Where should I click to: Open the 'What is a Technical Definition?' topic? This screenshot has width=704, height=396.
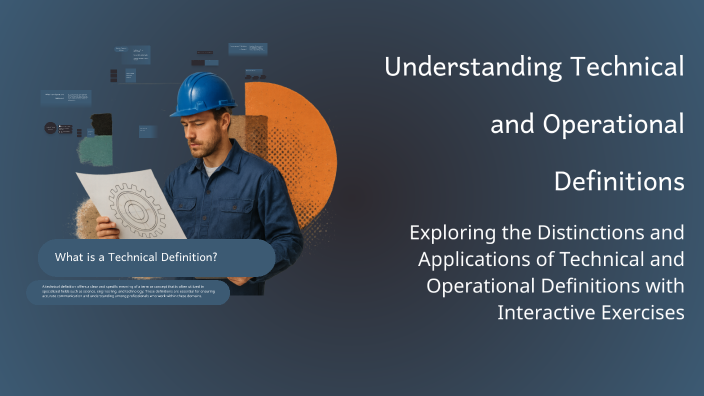point(157,258)
